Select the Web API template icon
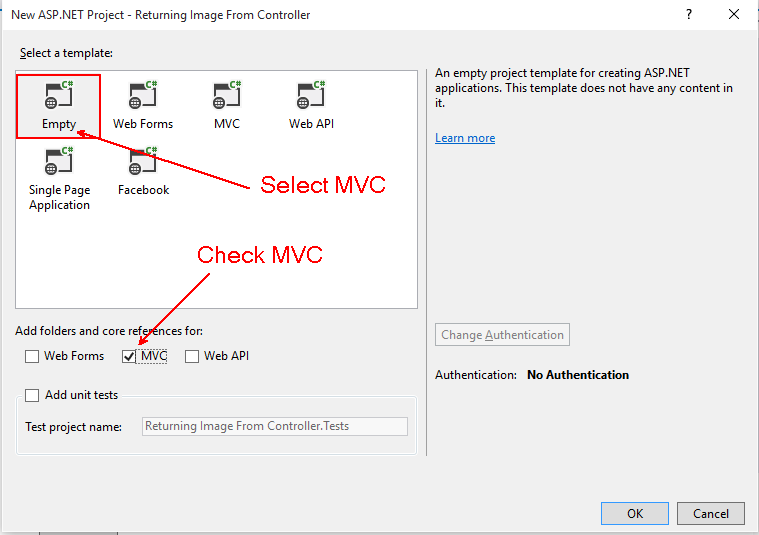 [x=311, y=96]
